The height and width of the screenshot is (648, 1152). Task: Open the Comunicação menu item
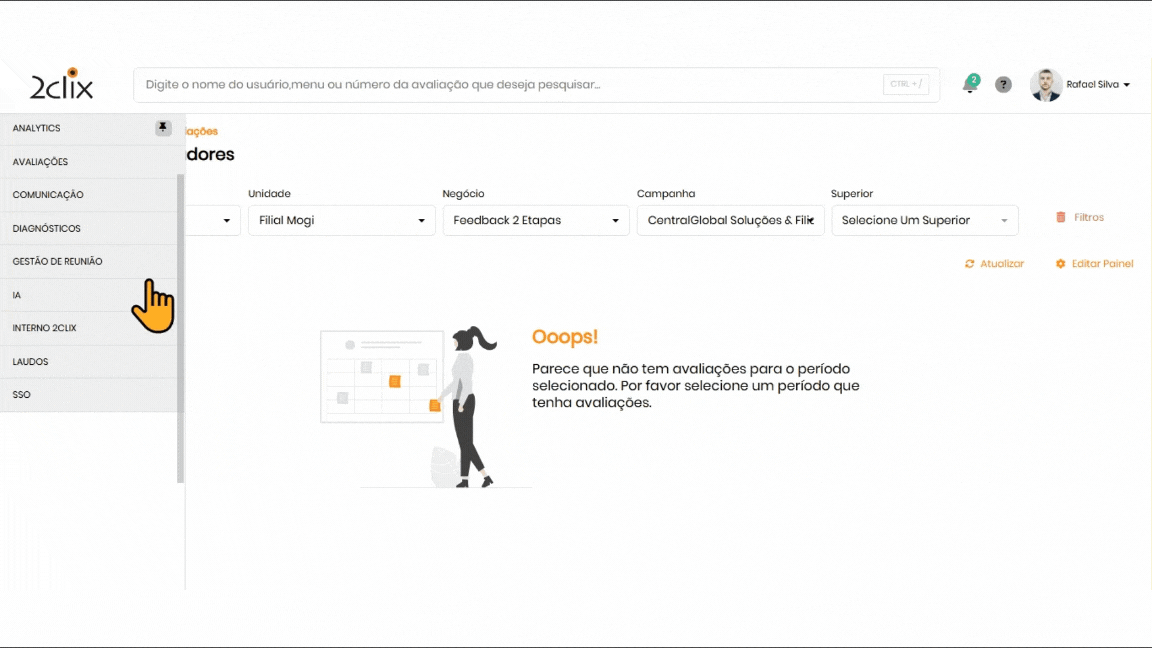point(48,195)
